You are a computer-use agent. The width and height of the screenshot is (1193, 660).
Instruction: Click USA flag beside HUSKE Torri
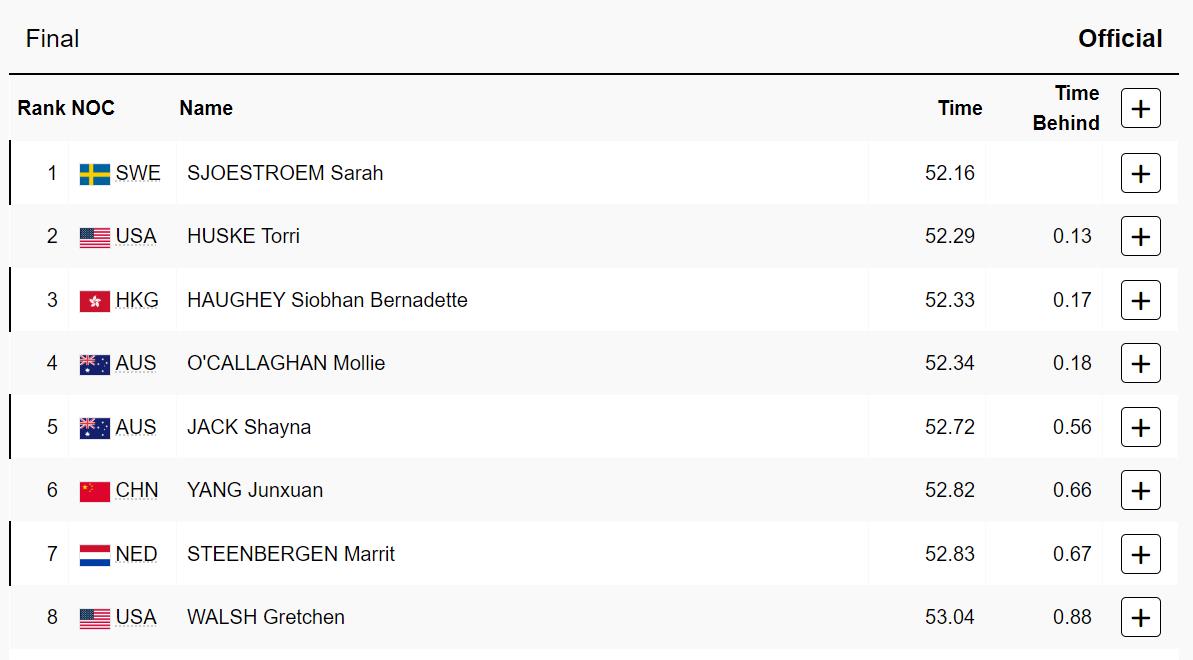click(x=95, y=237)
